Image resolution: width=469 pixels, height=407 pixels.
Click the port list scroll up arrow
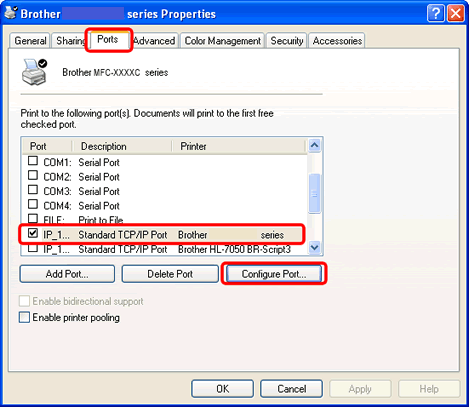tap(314, 145)
